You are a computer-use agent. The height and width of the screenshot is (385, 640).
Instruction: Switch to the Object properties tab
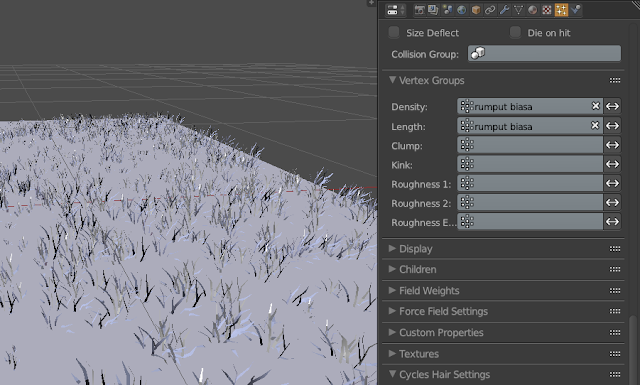pos(476,10)
